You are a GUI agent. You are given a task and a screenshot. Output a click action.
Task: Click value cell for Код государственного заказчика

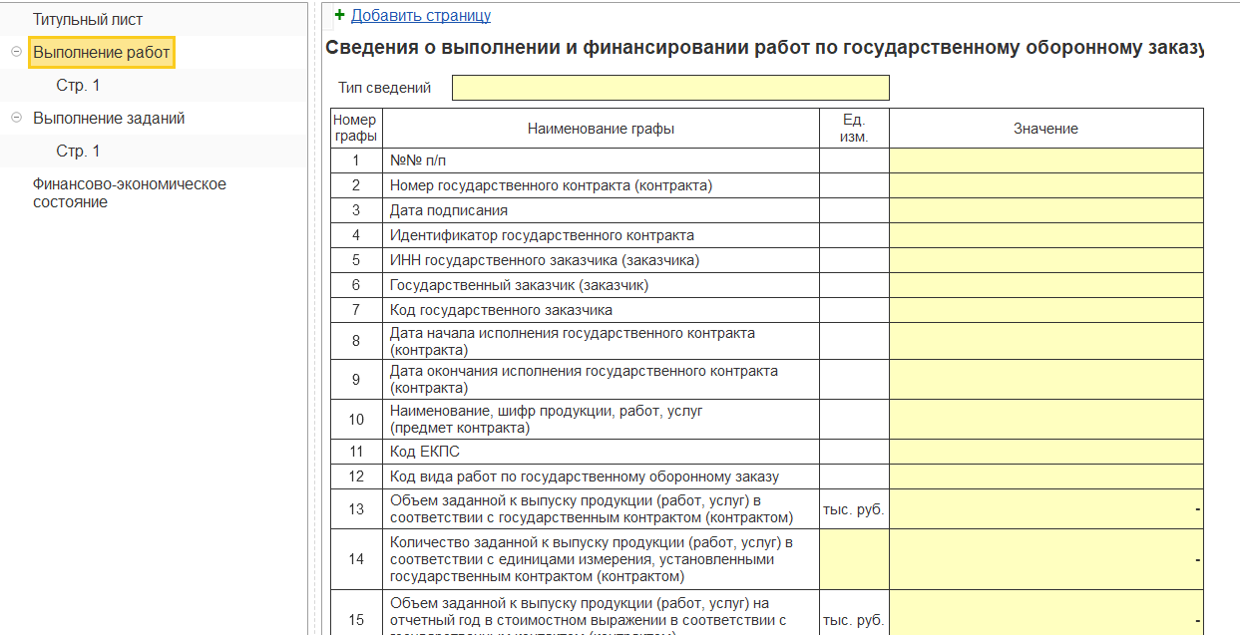[x=1046, y=310]
